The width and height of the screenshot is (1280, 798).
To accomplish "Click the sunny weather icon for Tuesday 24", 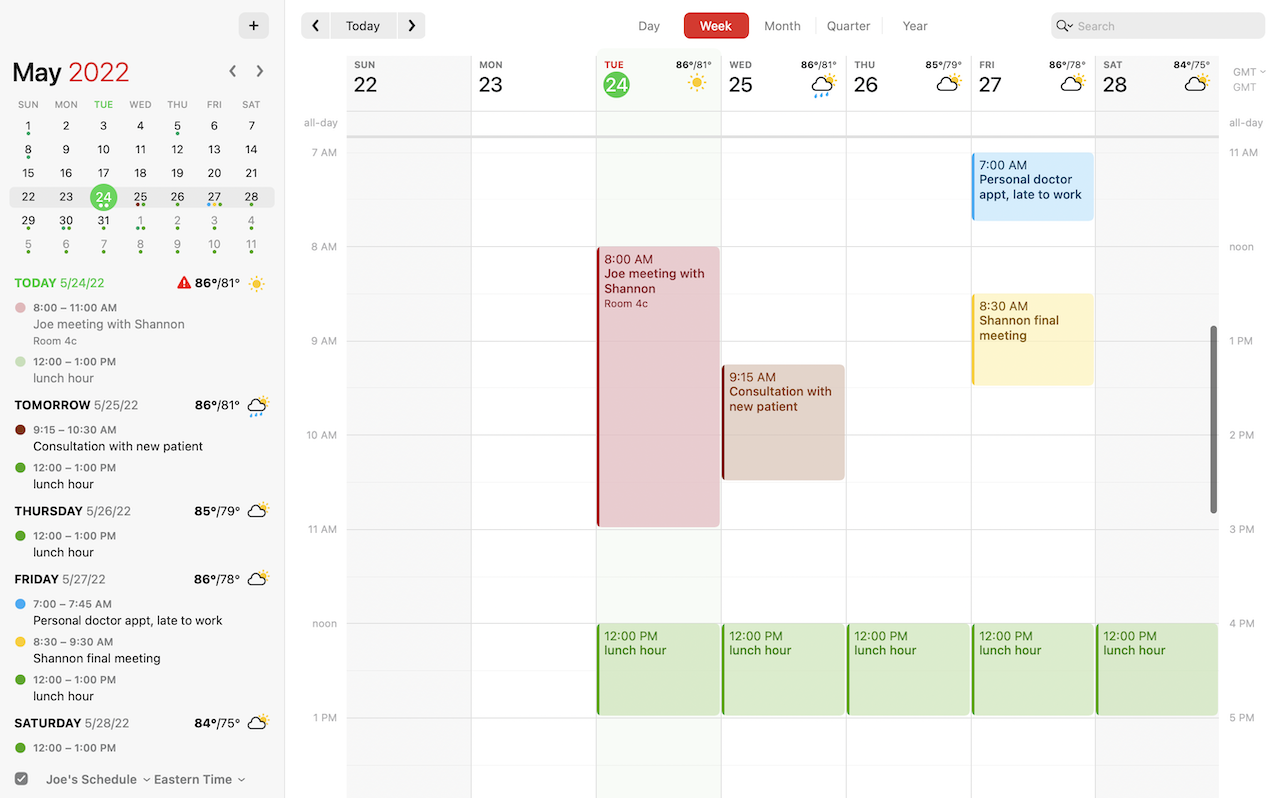I will [x=697, y=83].
